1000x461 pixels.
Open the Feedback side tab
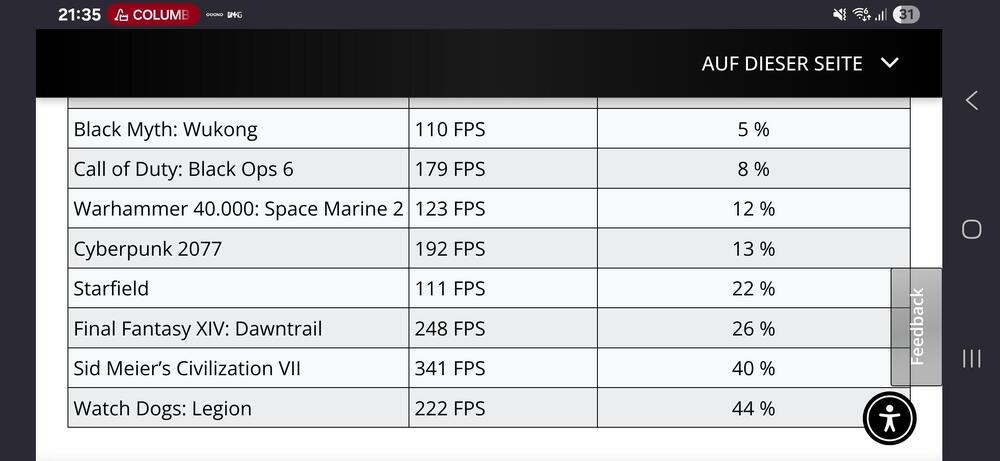[916, 326]
